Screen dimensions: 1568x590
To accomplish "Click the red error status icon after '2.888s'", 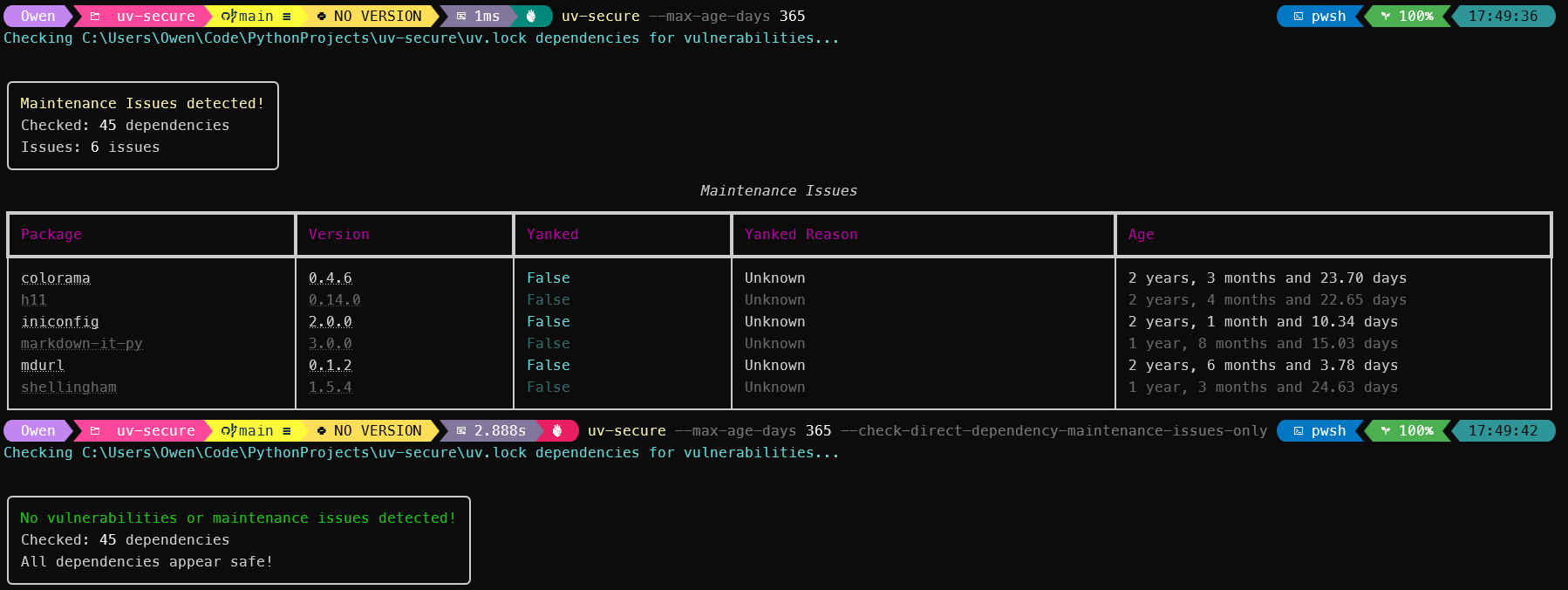I will tap(556, 431).
